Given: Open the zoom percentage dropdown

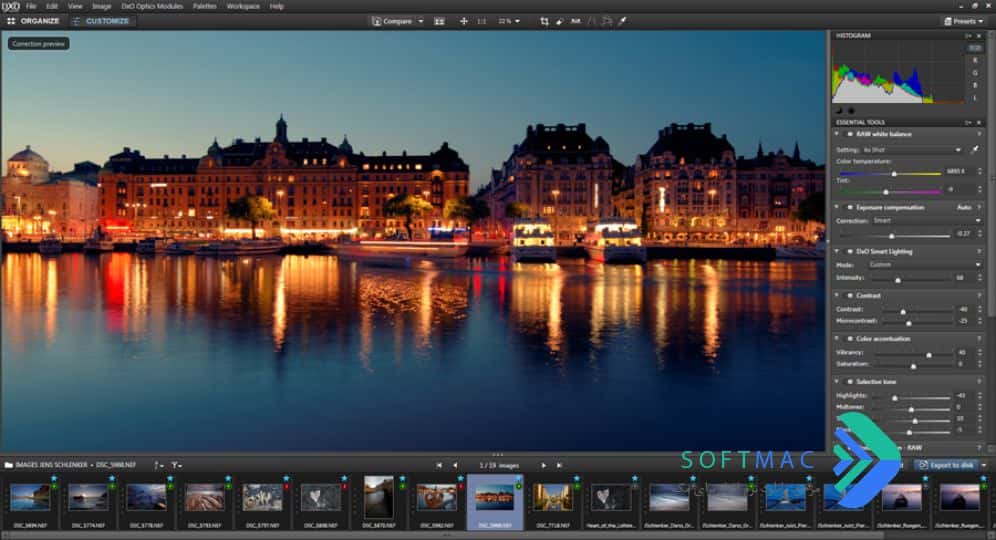Looking at the screenshot, I should pyautogui.click(x=509, y=21).
